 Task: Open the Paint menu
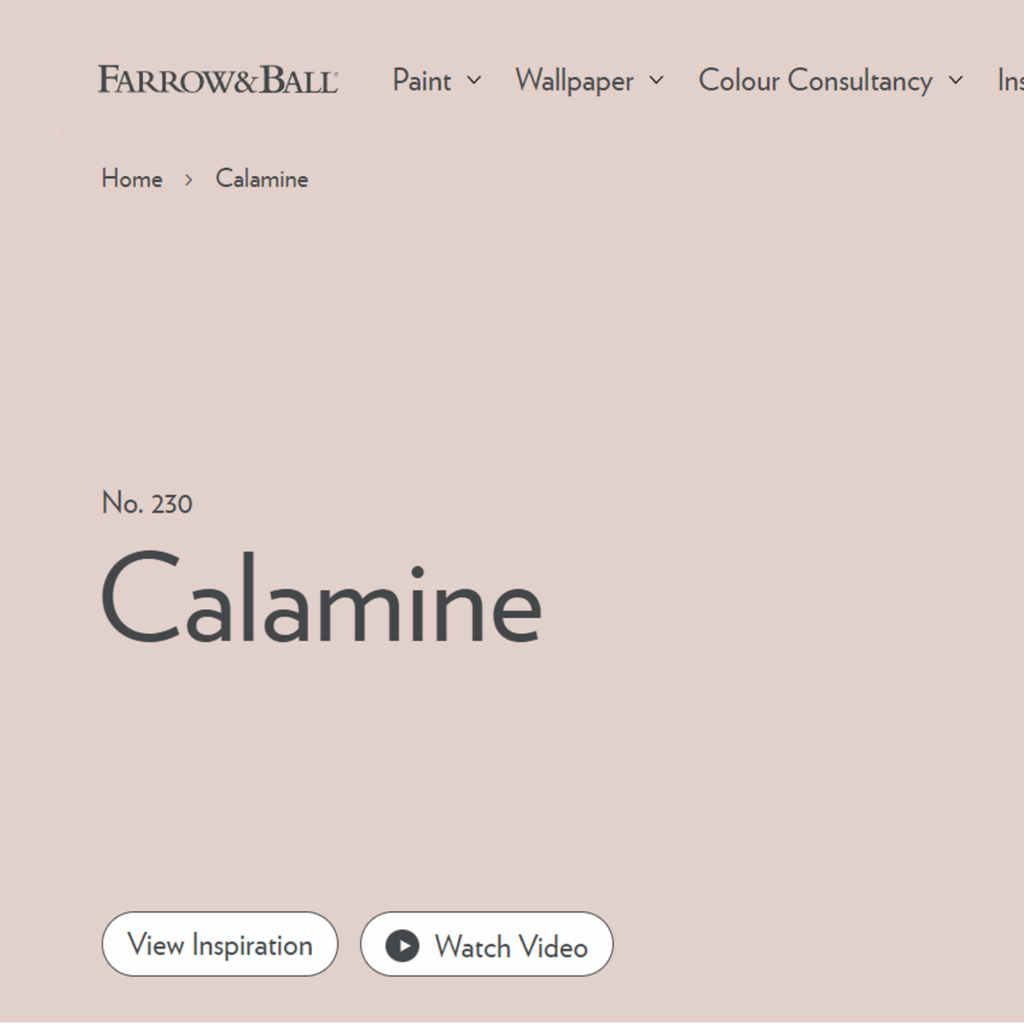422,80
